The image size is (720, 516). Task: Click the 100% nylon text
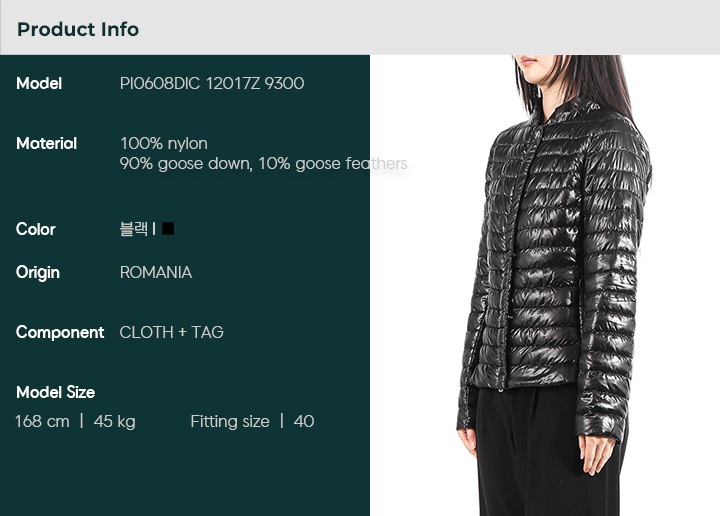coord(164,143)
